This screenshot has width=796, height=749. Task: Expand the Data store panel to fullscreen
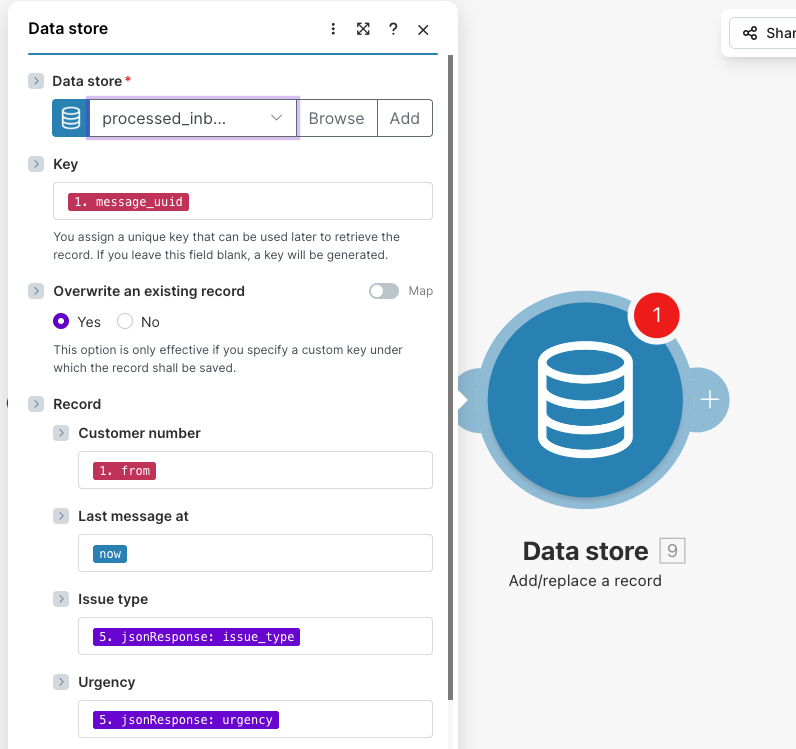point(363,29)
